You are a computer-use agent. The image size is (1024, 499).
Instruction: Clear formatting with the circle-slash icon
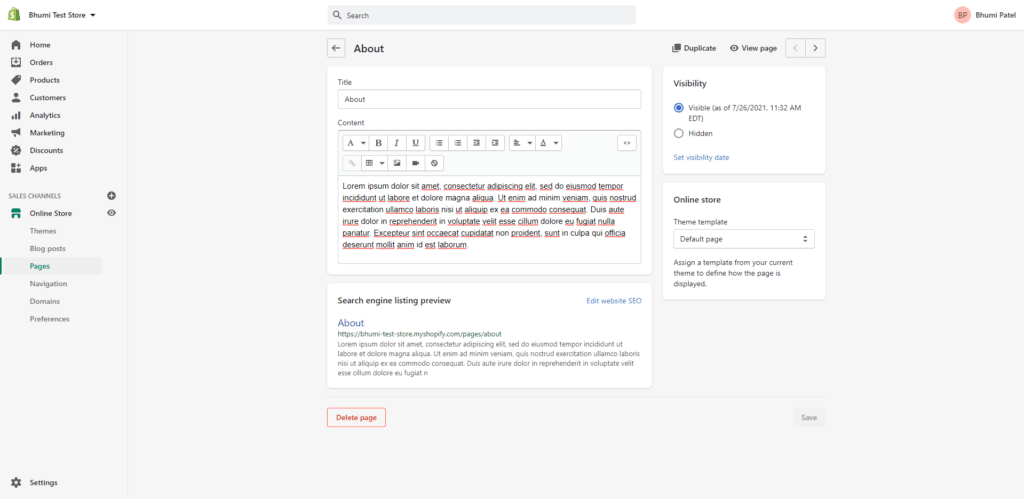tap(433, 163)
